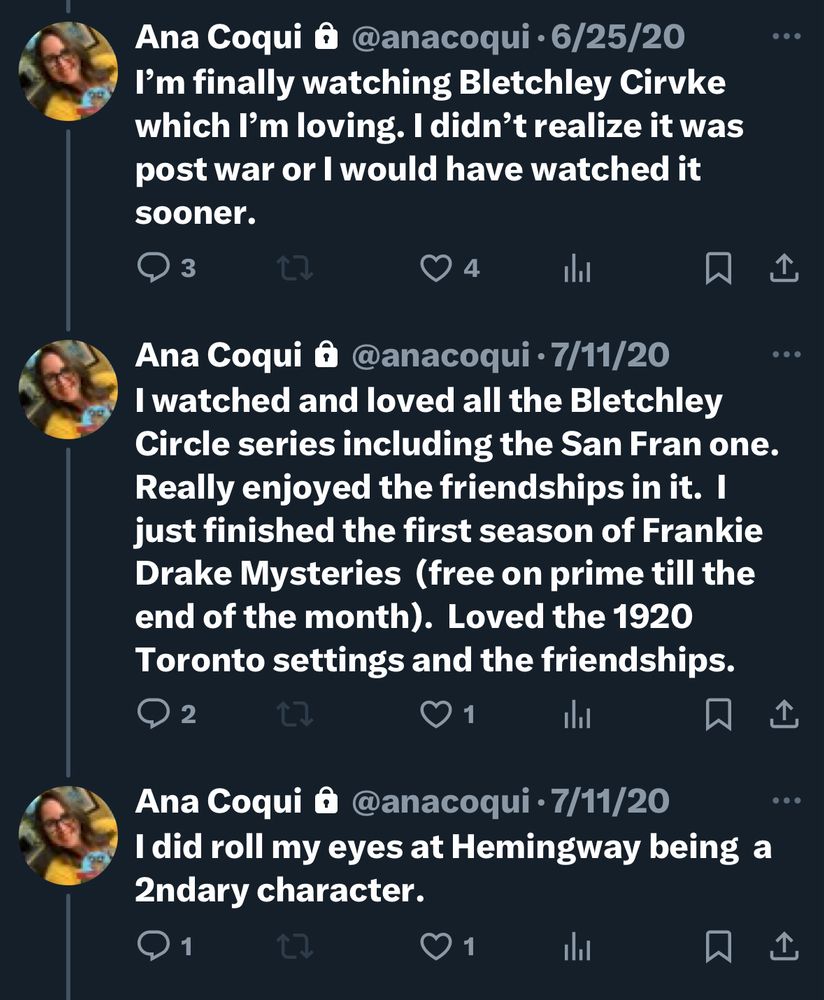Like the Hemingway 2ndary character tweet
Image resolution: width=824 pixels, height=1000 pixels.
[x=436, y=946]
